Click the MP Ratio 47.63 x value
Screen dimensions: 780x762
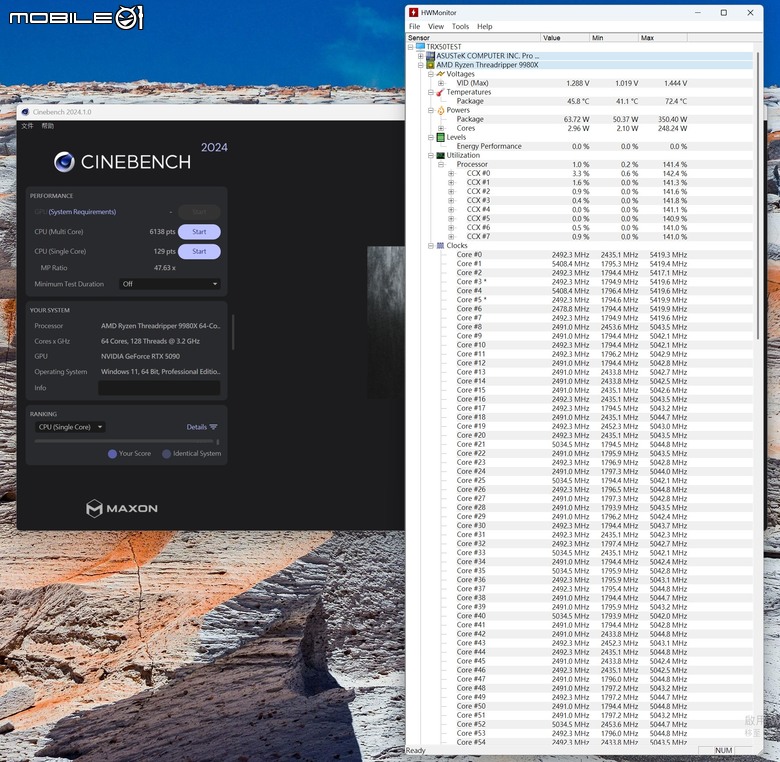pos(165,268)
